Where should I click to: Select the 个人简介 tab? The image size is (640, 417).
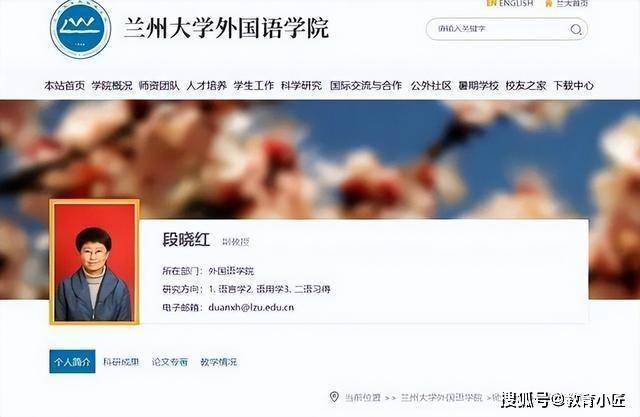[72, 362]
